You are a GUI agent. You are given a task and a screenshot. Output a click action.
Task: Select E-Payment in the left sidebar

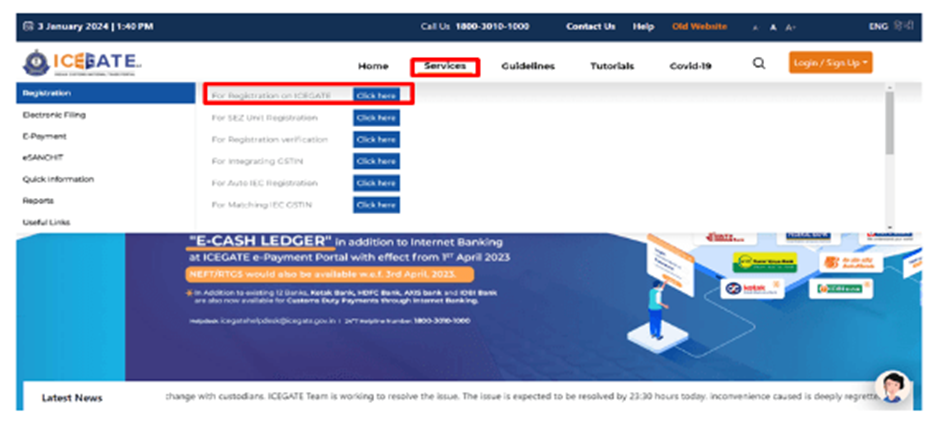(x=44, y=136)
